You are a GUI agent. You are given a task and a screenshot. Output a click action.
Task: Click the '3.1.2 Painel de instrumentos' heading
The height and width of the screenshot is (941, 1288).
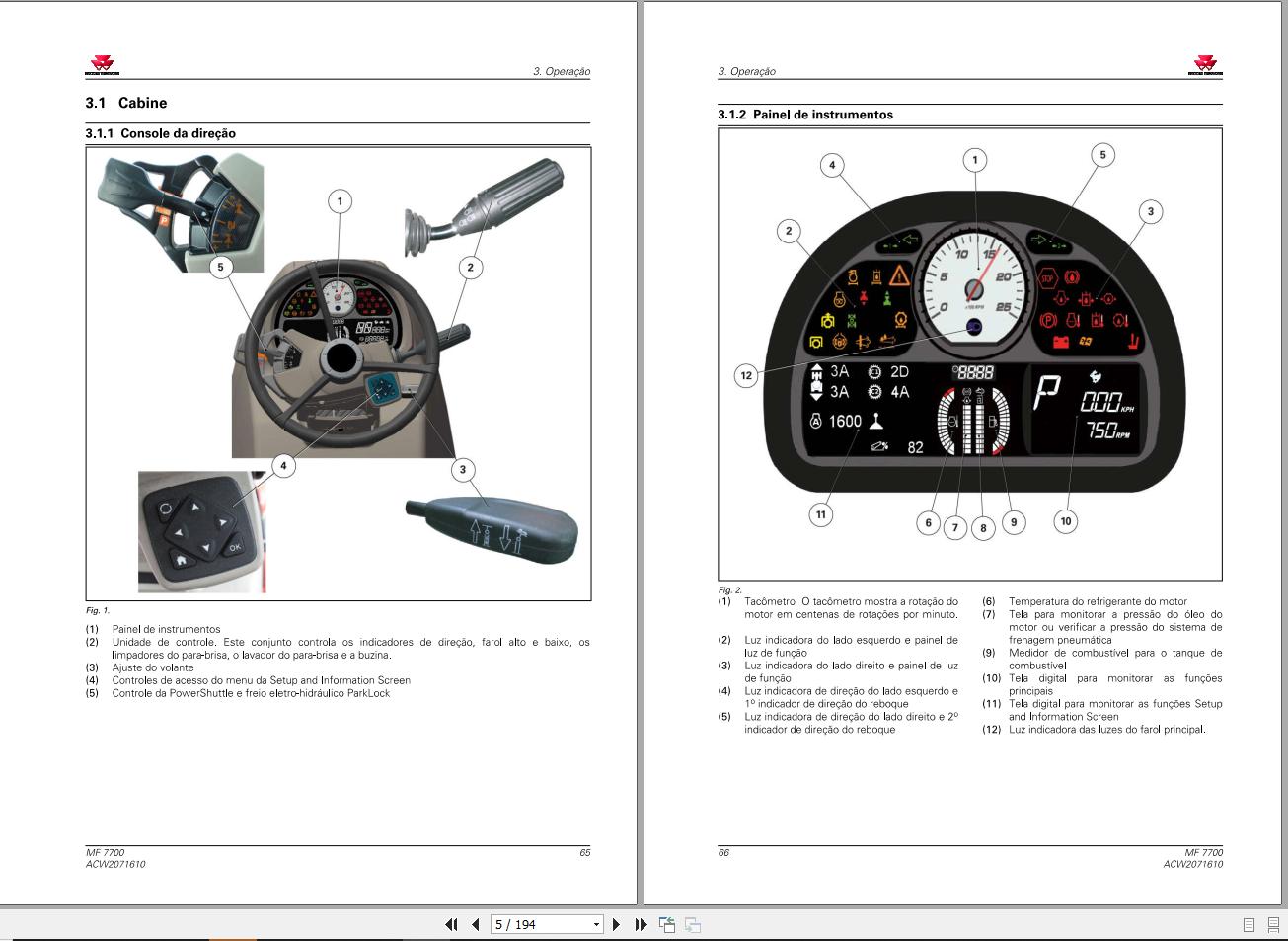point(805,115)
